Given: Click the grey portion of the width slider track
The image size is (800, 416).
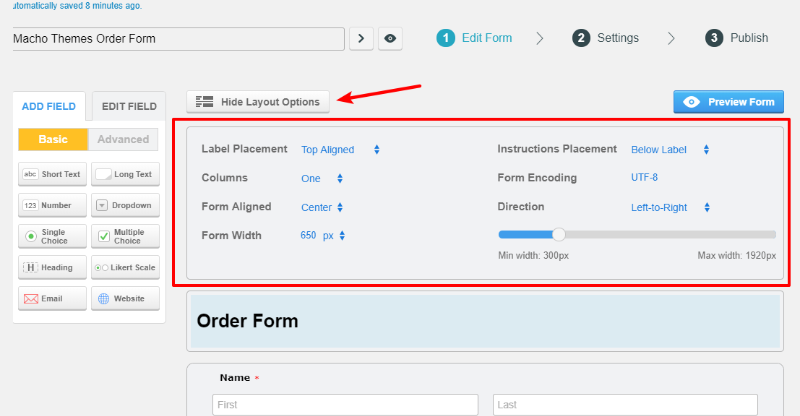Looking at the screenshot, I should click(670, 235).
